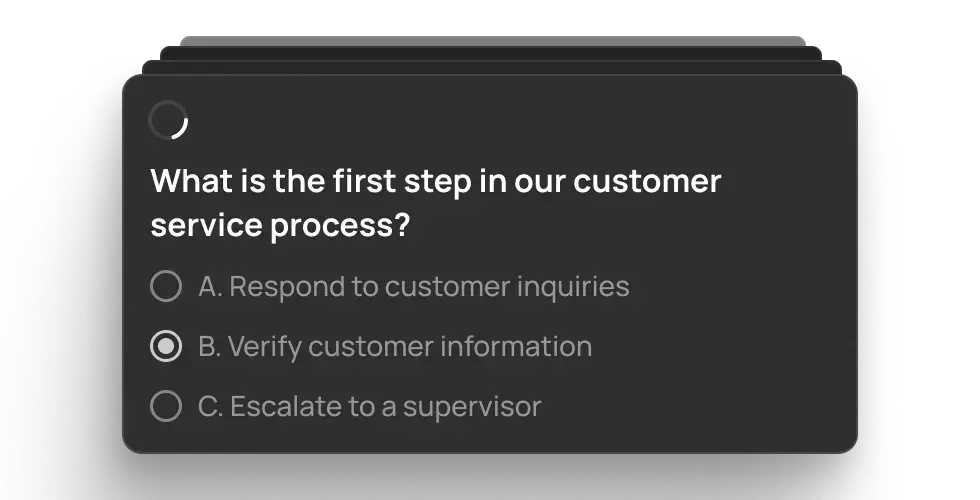Click the label A. Respond to customer inquiries
The height and width of the screenshot is (500, 980).
tap(414, 287)
